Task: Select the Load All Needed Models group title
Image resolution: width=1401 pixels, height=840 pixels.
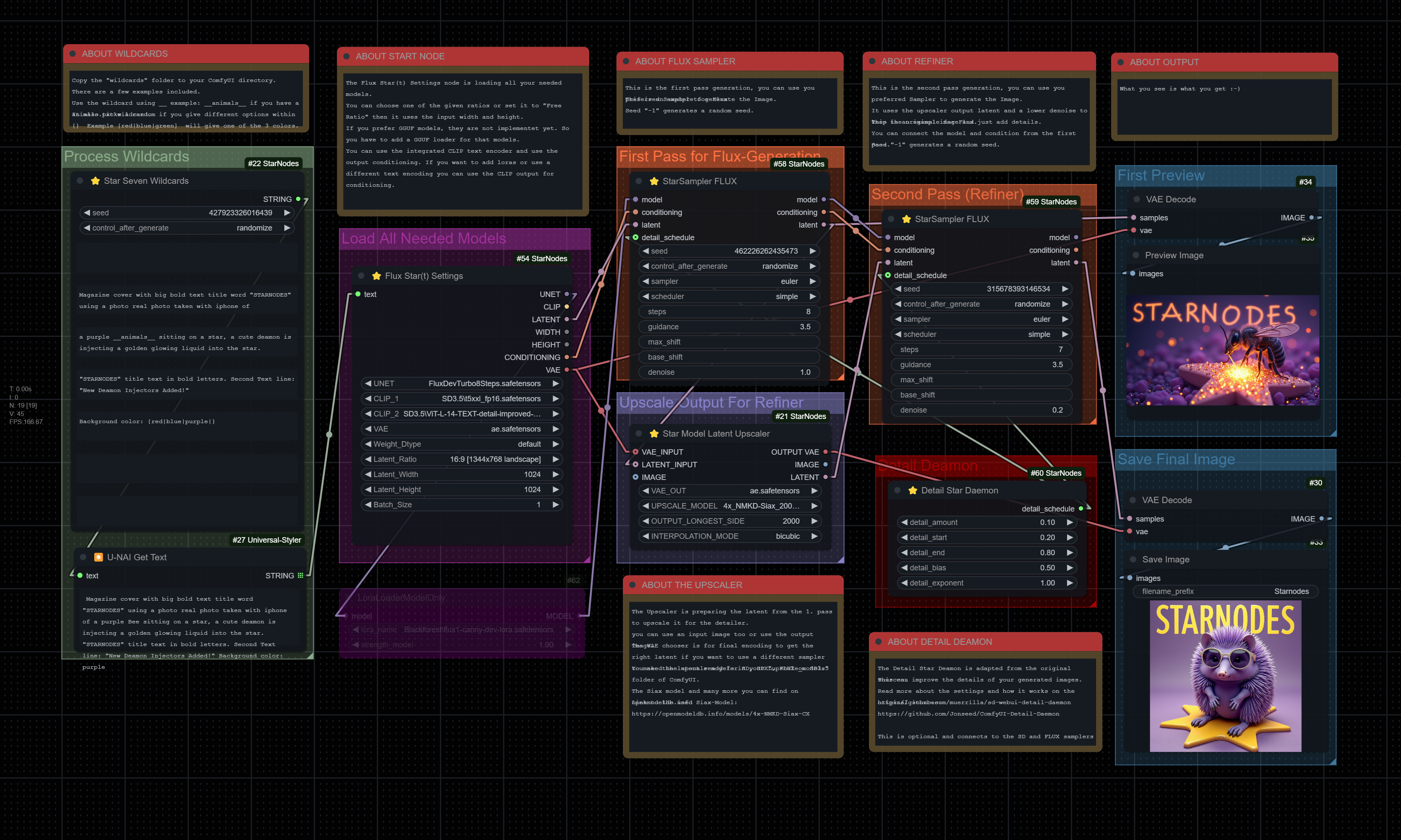Action: pyautogui.click(x=423, y=239)
